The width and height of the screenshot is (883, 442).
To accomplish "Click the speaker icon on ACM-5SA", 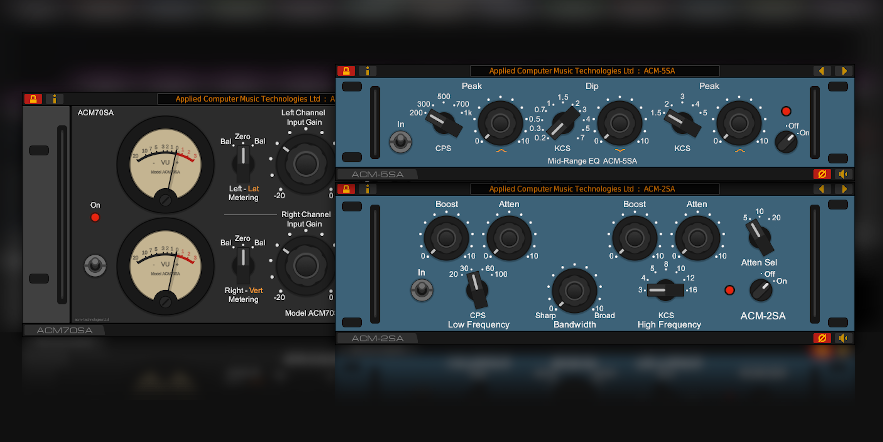I will coord(843,174).
